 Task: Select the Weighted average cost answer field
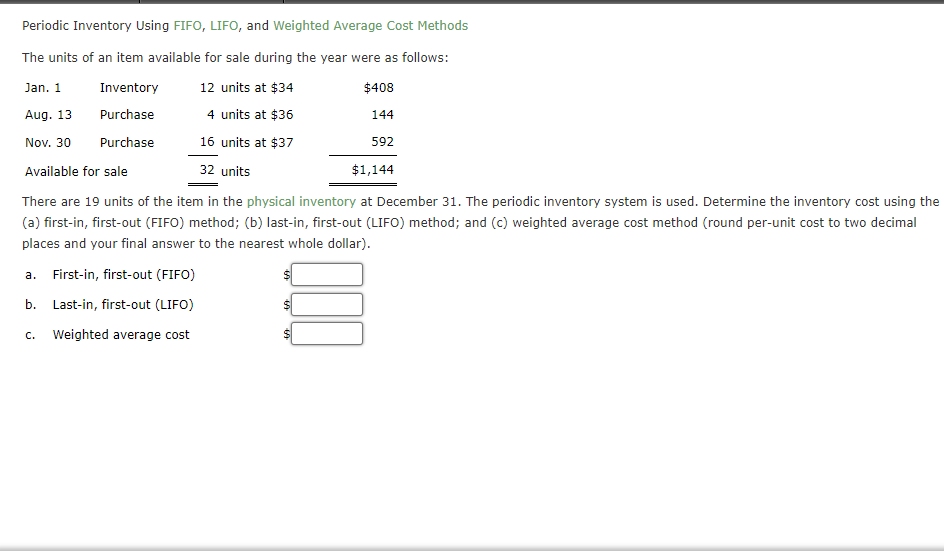[x=327, y=334]
